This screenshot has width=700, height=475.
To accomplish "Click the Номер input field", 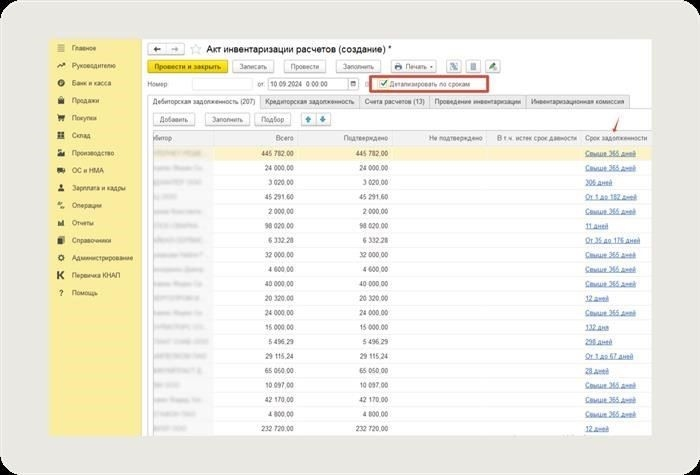I will [222, 84].
